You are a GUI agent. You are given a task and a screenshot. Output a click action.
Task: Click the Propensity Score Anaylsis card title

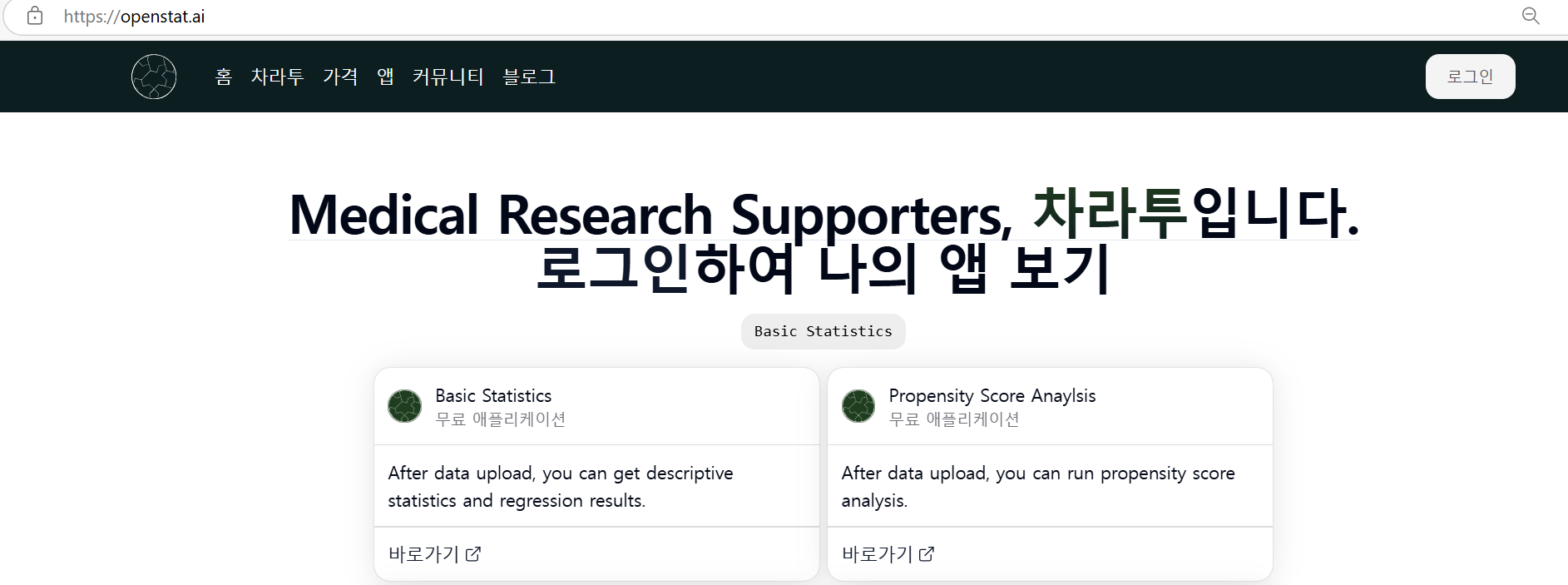pyautogui.click(x=992, y=396)
